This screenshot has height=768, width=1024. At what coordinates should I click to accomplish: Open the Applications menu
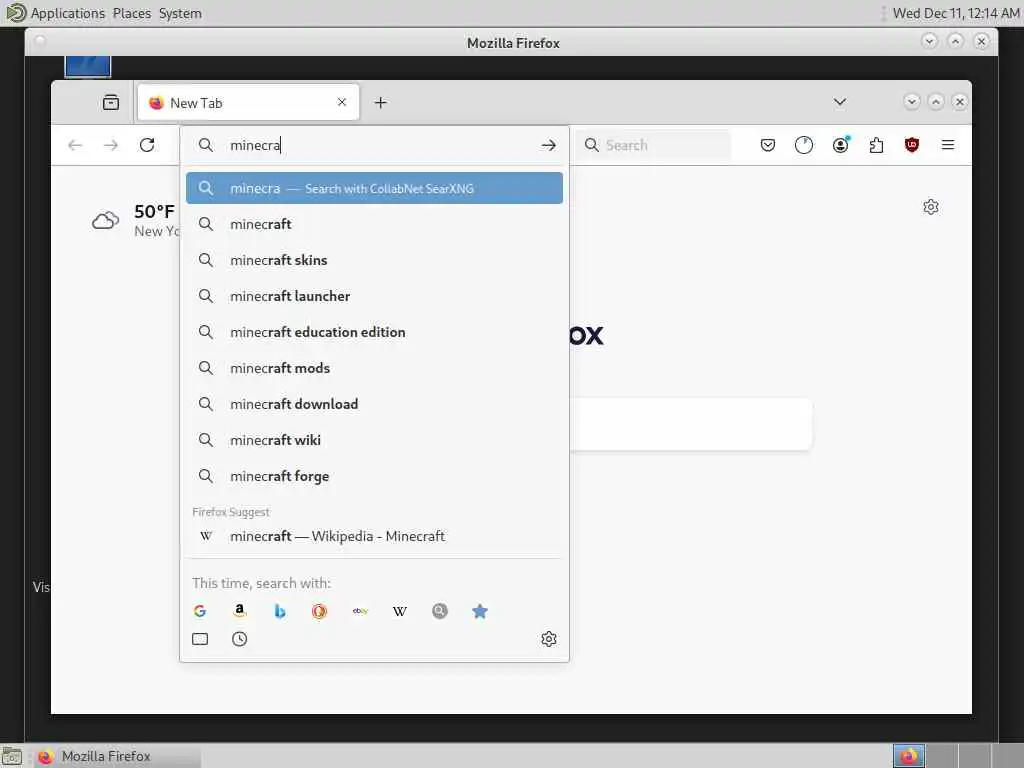[x=67, y=13]
